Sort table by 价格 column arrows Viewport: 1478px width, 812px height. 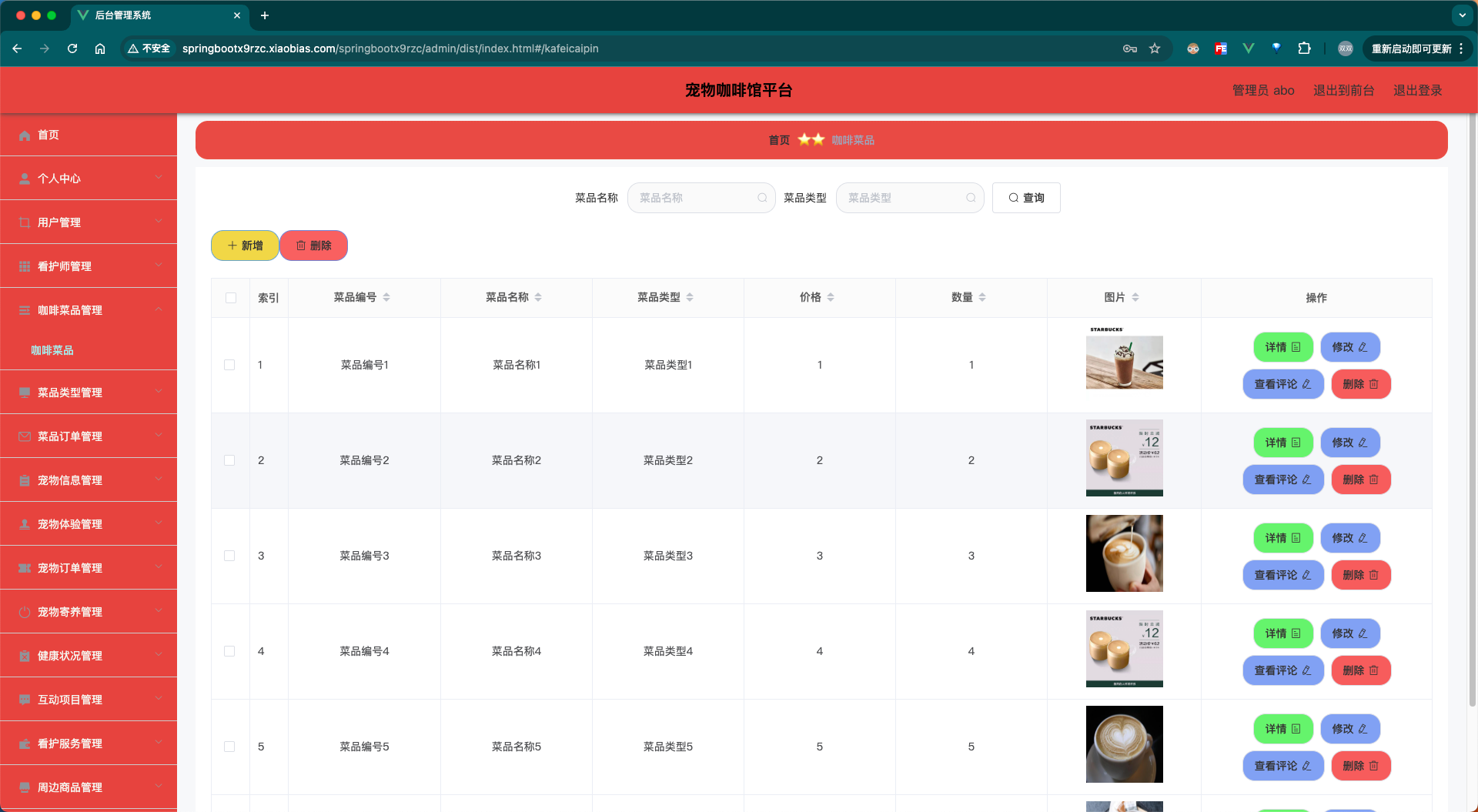click(831, 297)
